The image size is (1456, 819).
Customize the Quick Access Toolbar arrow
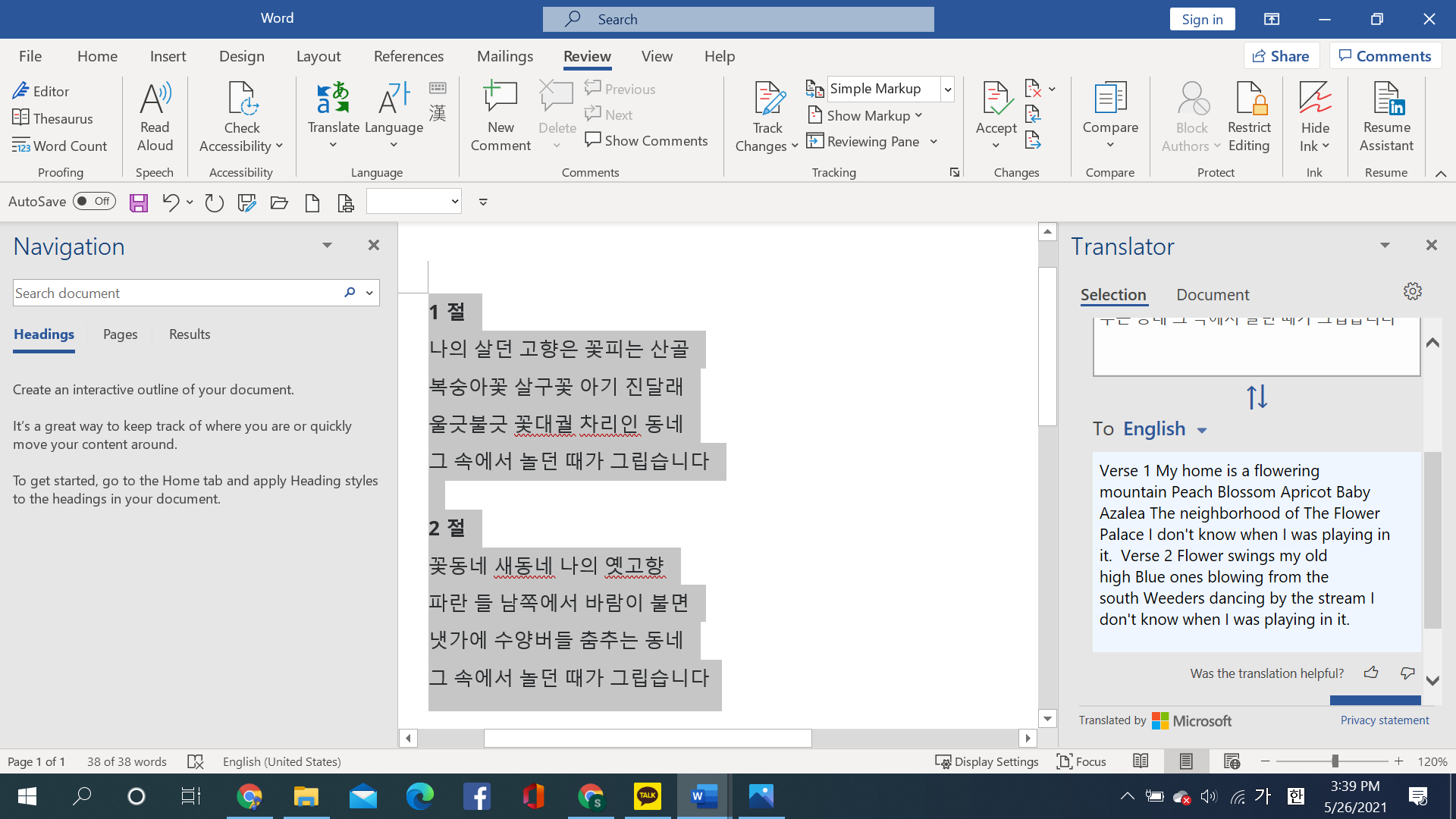pyautogui.click(x=483, y=202)
